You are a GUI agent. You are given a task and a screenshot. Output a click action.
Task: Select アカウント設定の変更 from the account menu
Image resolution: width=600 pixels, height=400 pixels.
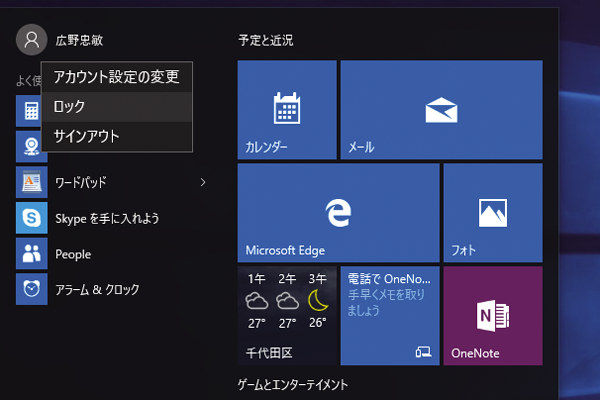117,77
